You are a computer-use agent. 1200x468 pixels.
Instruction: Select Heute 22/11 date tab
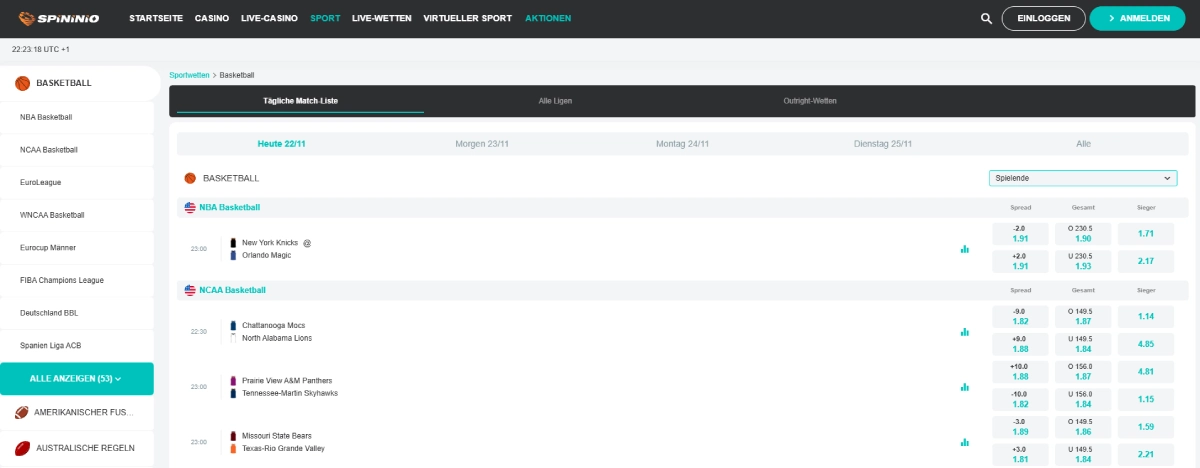point(281,144)
